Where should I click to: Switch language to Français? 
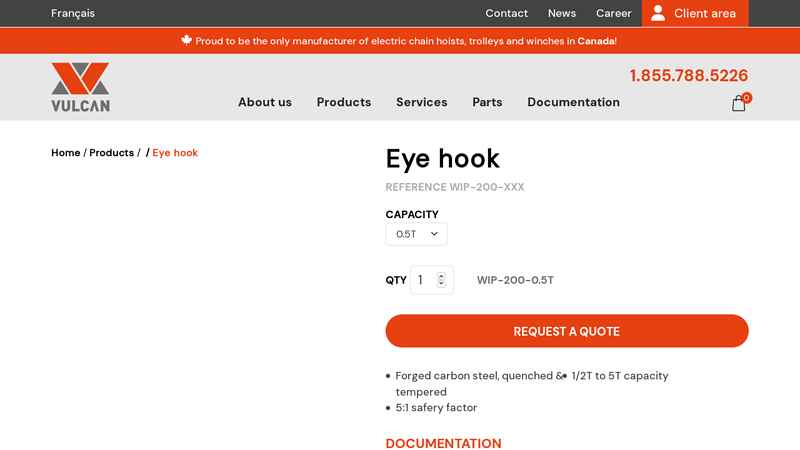[x=73, y=13]
